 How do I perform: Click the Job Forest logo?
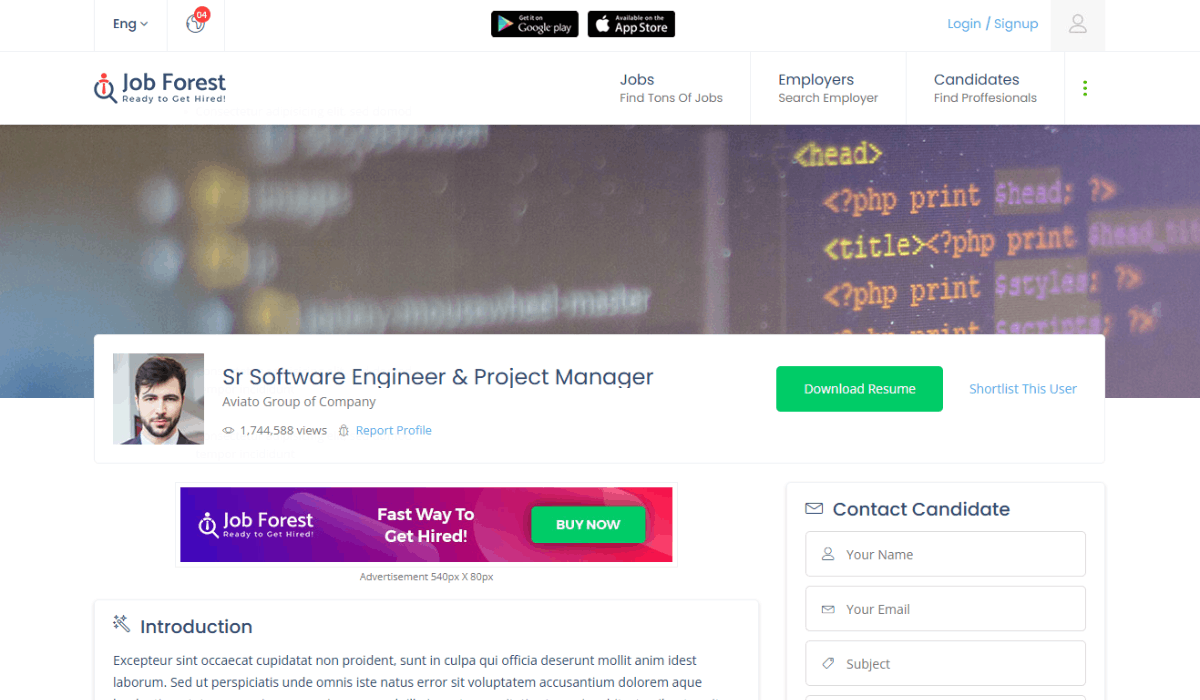tap(160, 88)
